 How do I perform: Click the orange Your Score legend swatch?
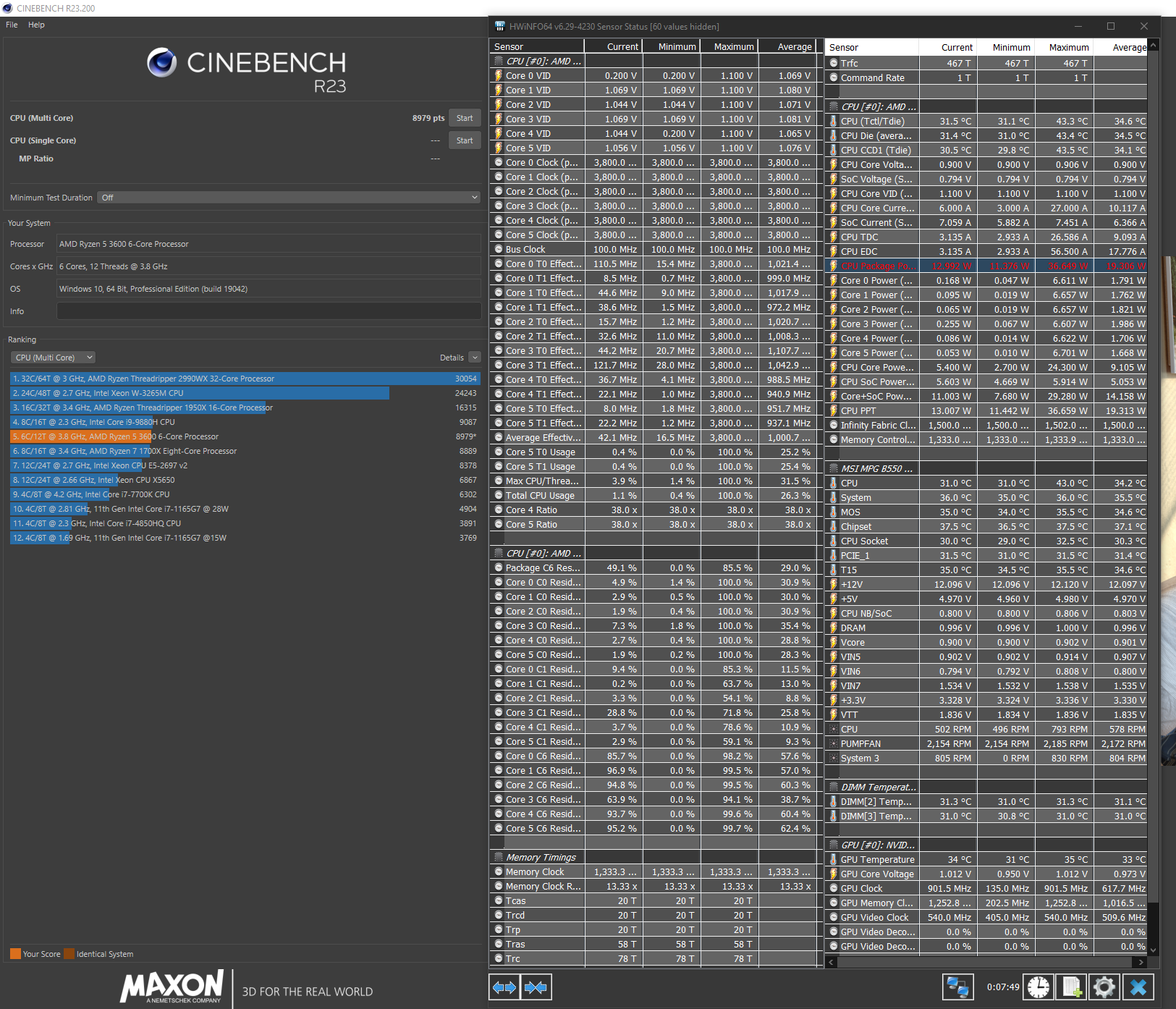(14, 953)
